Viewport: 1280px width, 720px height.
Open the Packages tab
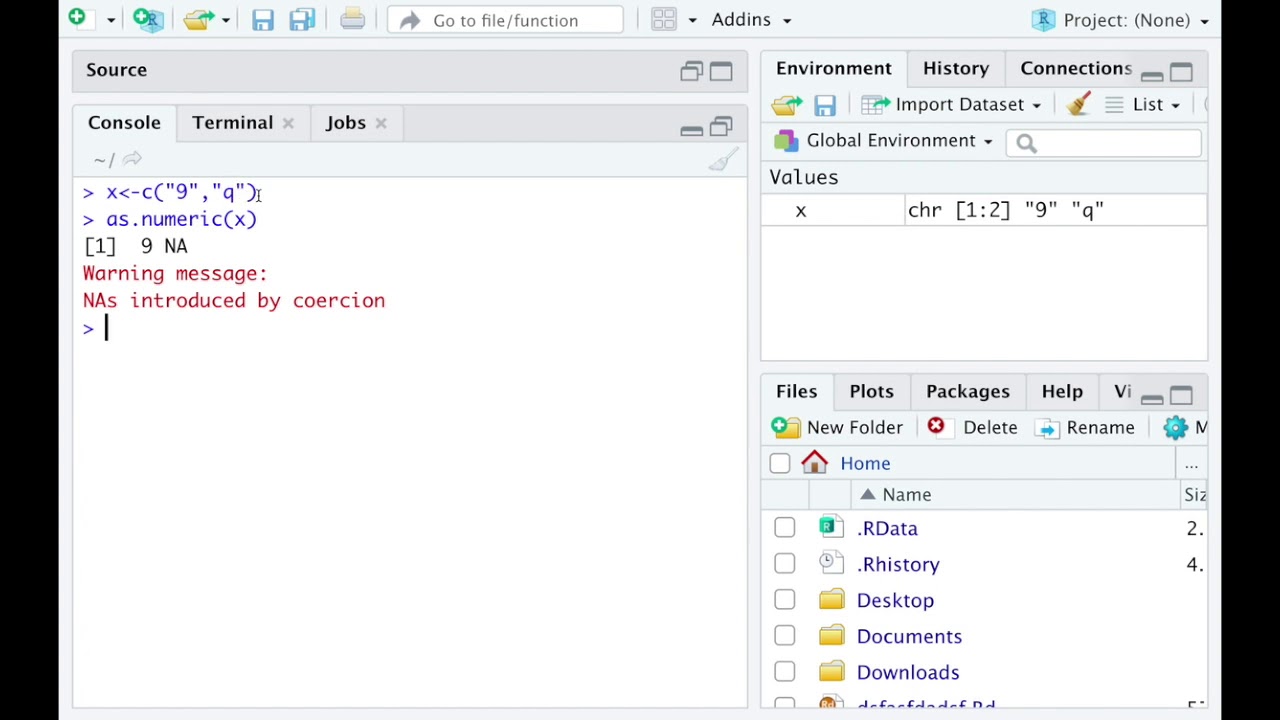coord(967,392)
